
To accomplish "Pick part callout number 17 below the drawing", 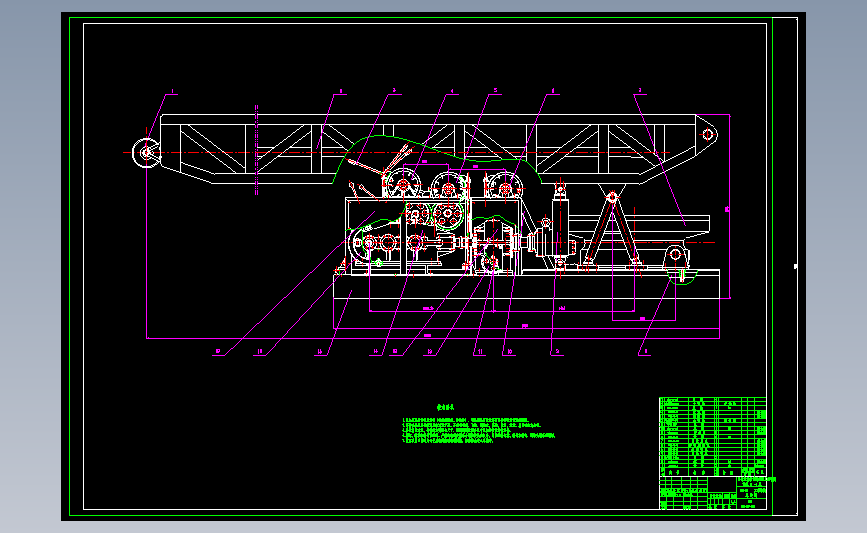I will coord(218,352).
